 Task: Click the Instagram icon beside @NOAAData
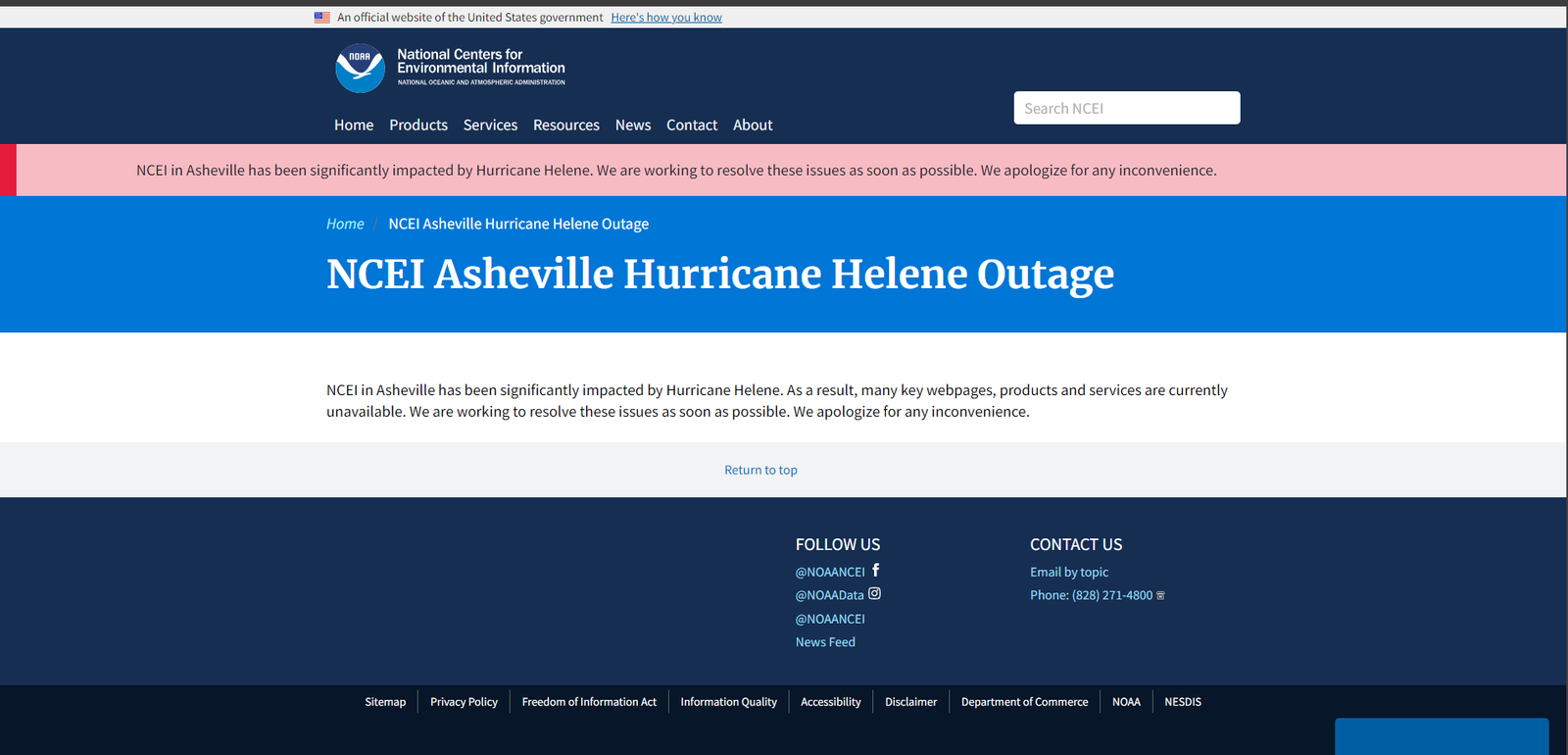[x=875, y=593]
